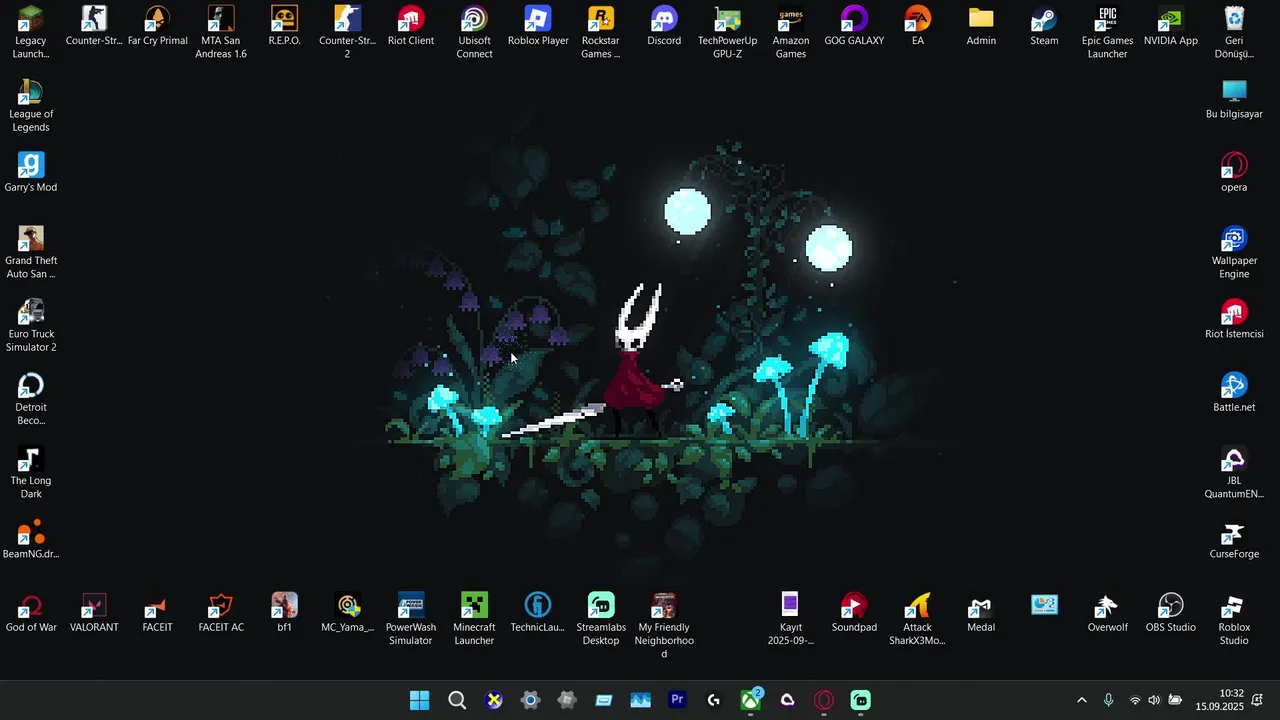This screenshot has height=720, width=1280.
Task: Select the Overwolf desktop icon
Action: click(1107, 613)
